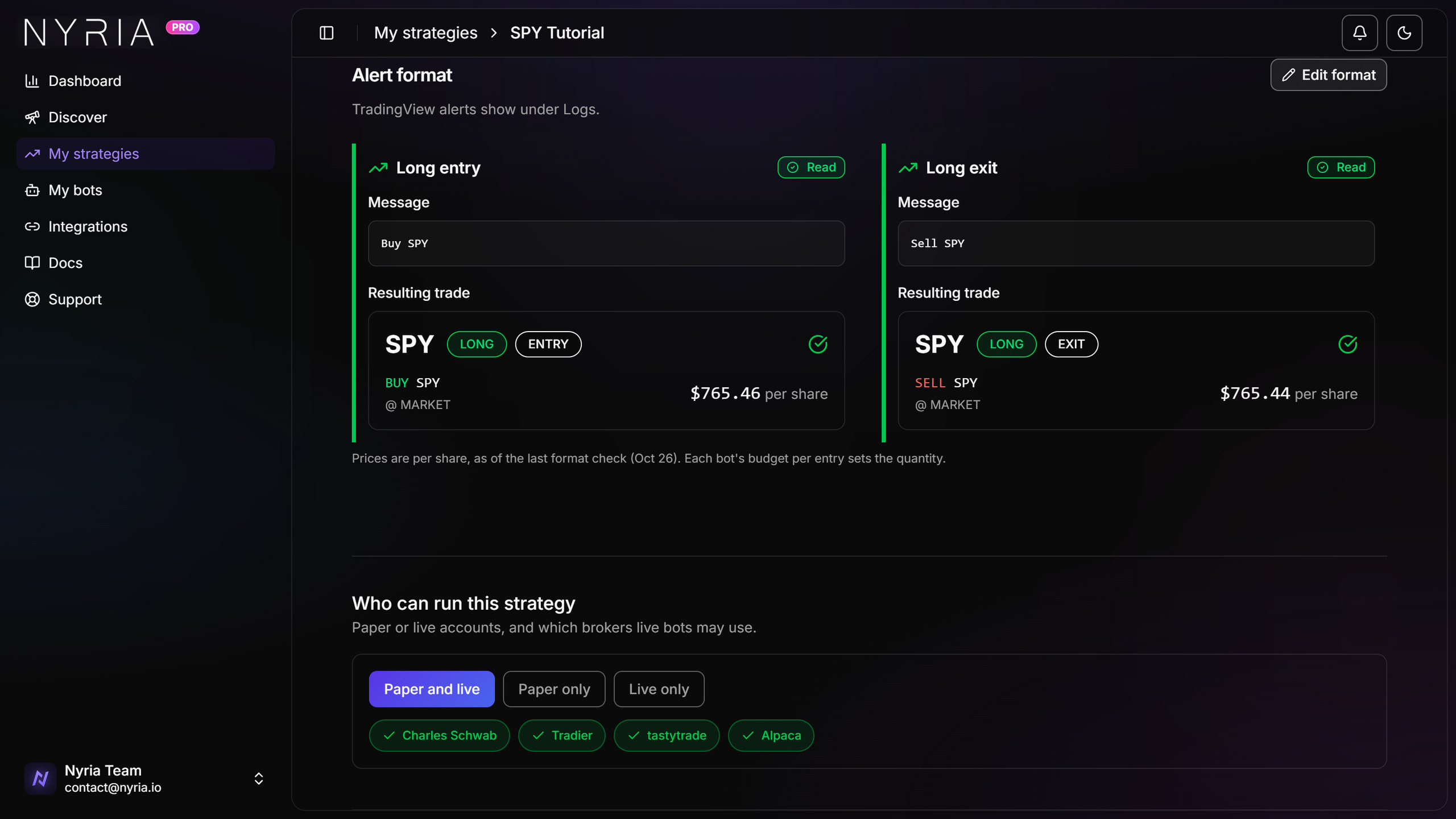Click the My bots robot icon
Viewport: 1456px width, 819px height.
click(32, 190)
